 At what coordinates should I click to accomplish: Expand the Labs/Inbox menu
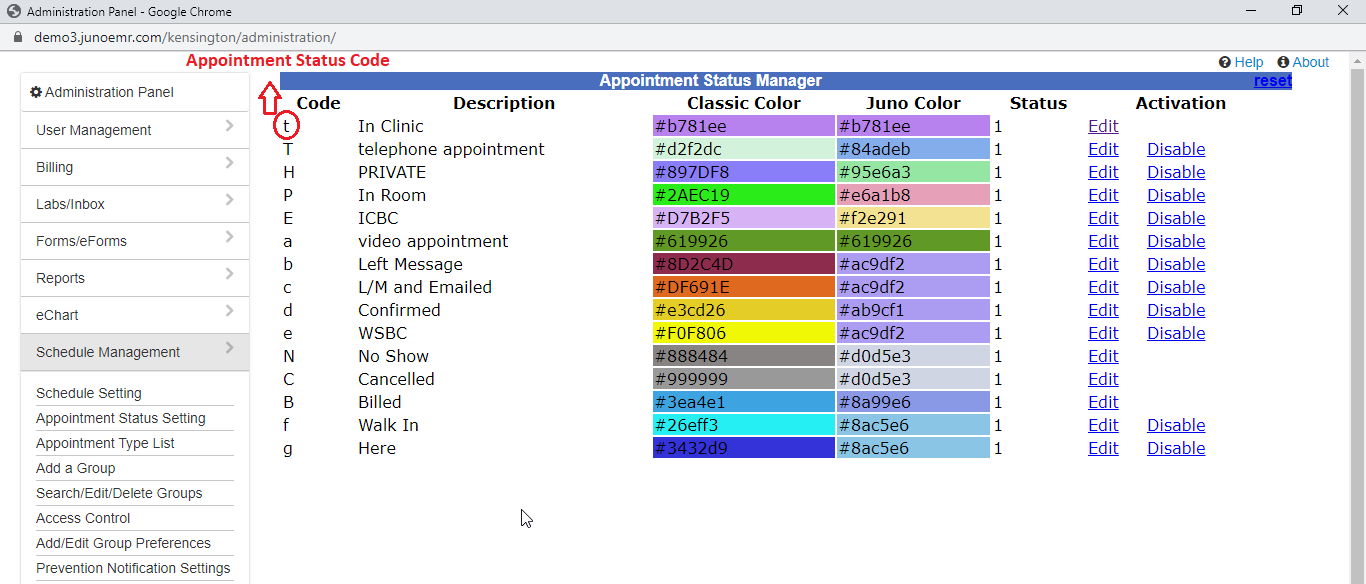pos(134,204)
